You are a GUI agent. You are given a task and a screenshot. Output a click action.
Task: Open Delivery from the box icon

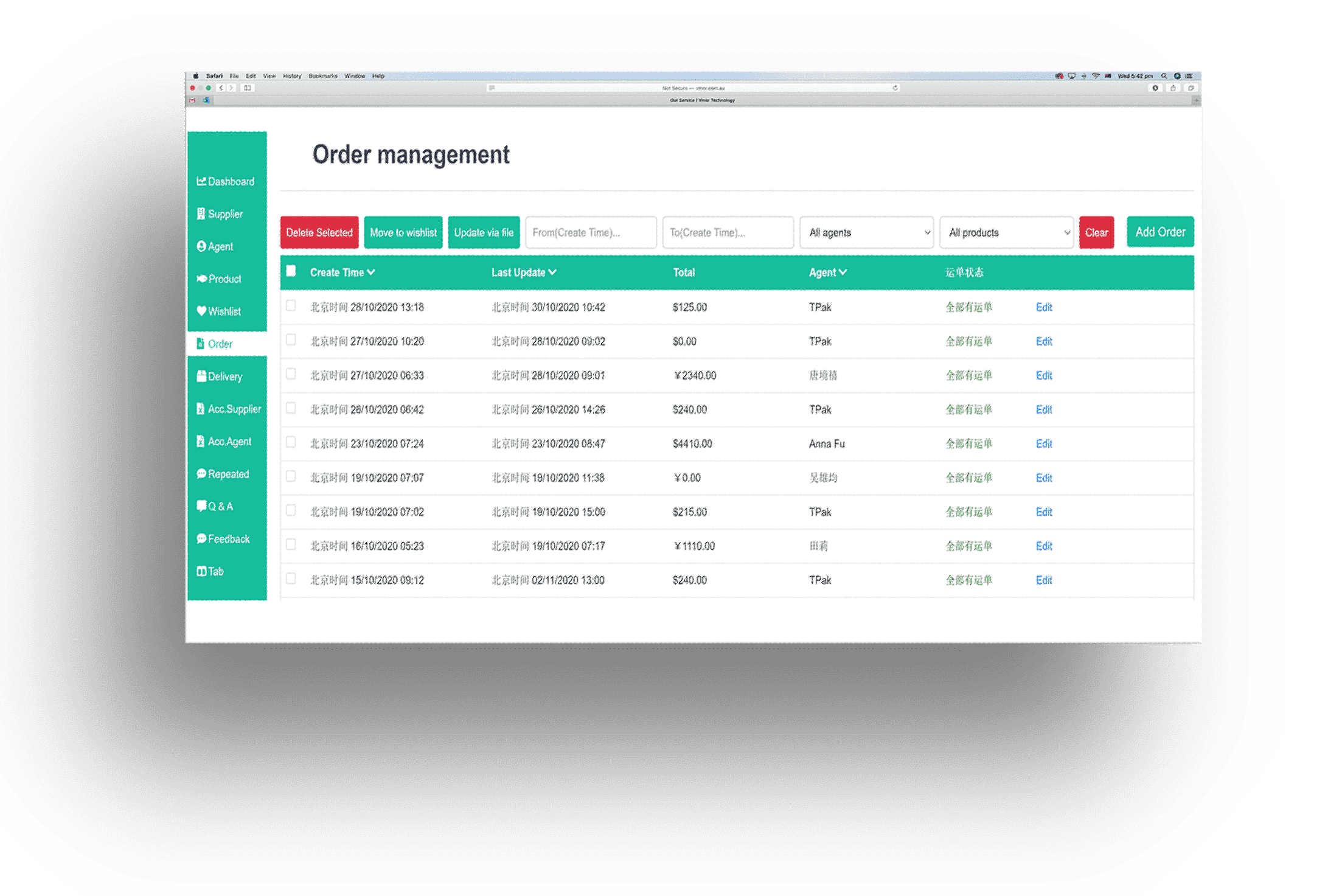coord(201,377)
